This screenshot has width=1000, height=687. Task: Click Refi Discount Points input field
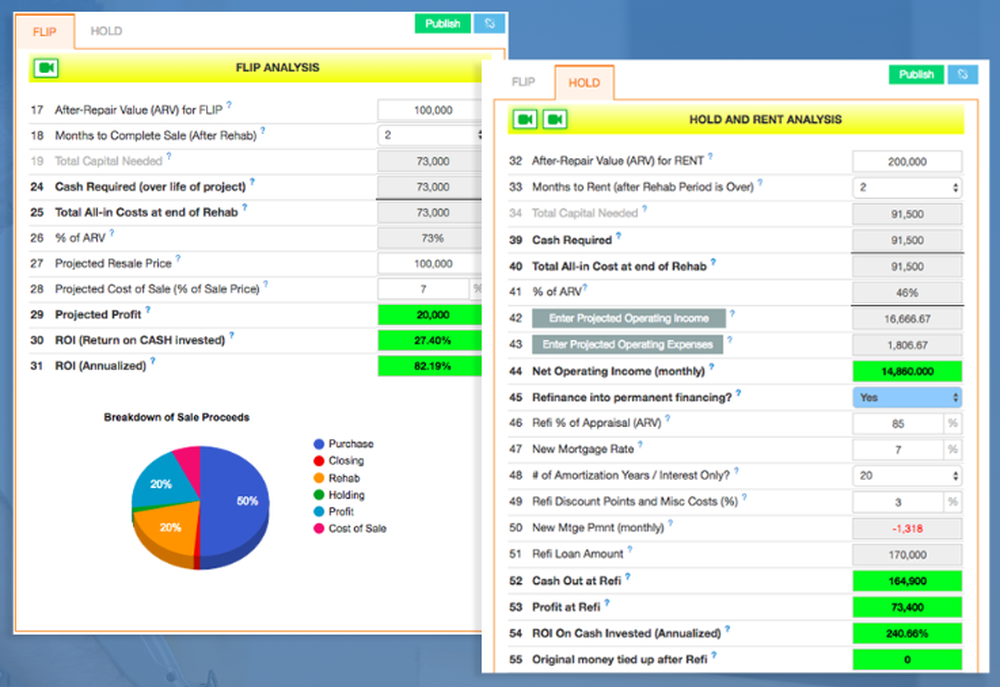(898, 502)
